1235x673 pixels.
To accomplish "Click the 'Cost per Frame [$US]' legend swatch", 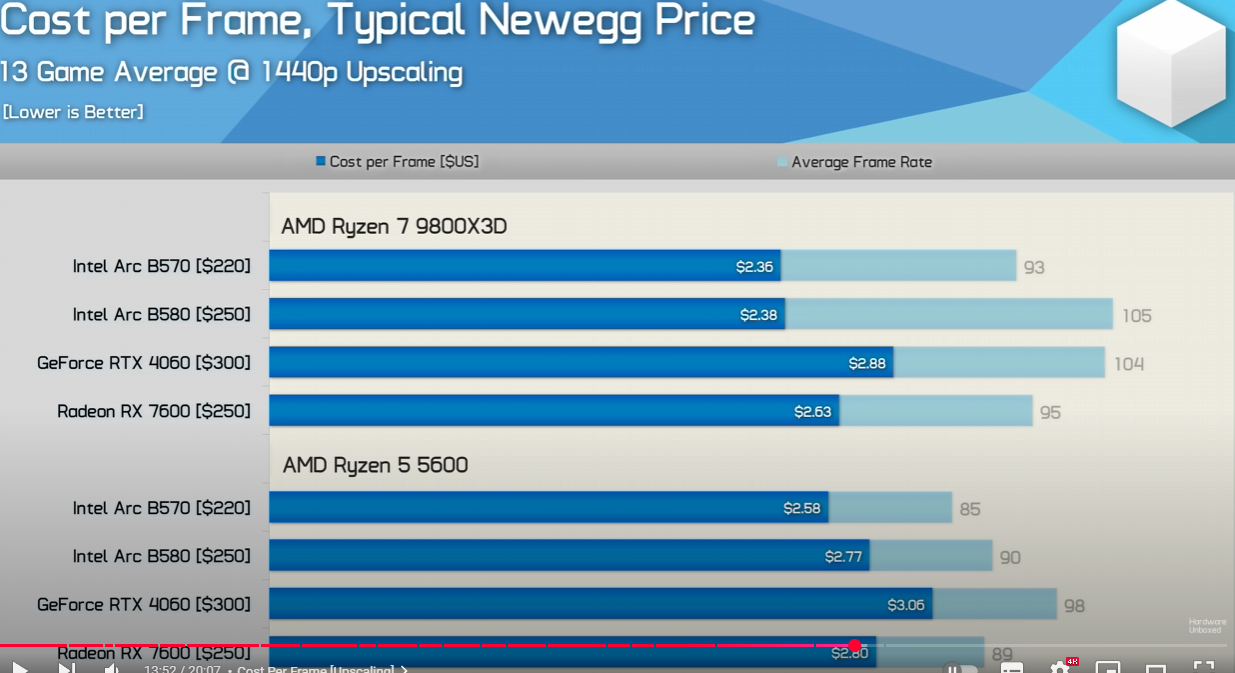I will [321, 161].
